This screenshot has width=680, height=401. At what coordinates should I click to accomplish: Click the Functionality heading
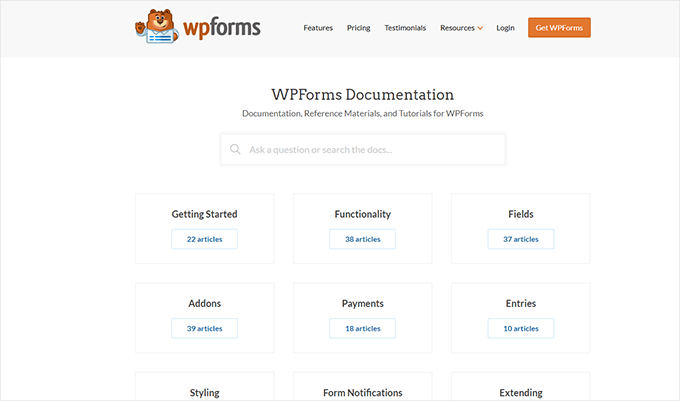363,214
